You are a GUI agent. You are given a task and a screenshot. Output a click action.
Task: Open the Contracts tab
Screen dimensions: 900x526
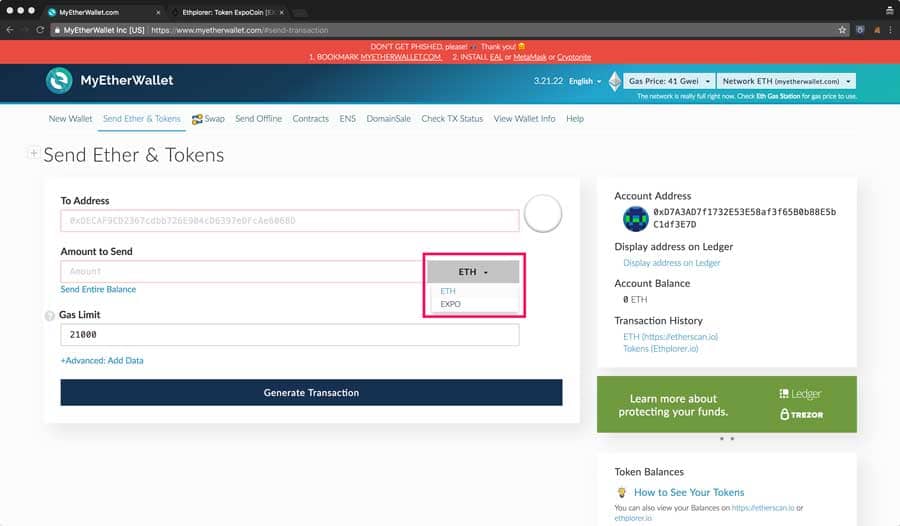pyautogui.click(x=311, y=119)
